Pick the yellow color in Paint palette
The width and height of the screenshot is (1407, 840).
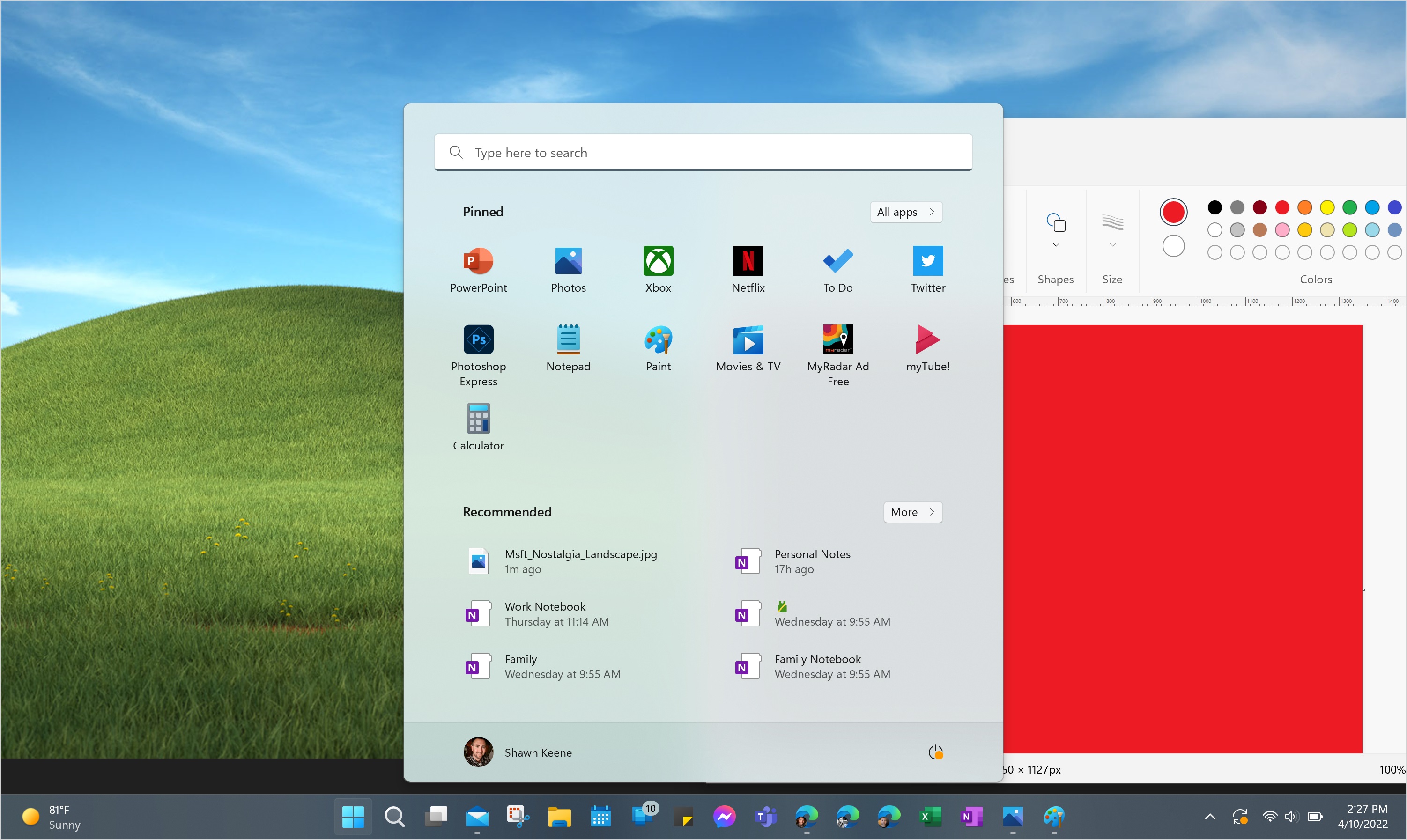point(1326,208)
